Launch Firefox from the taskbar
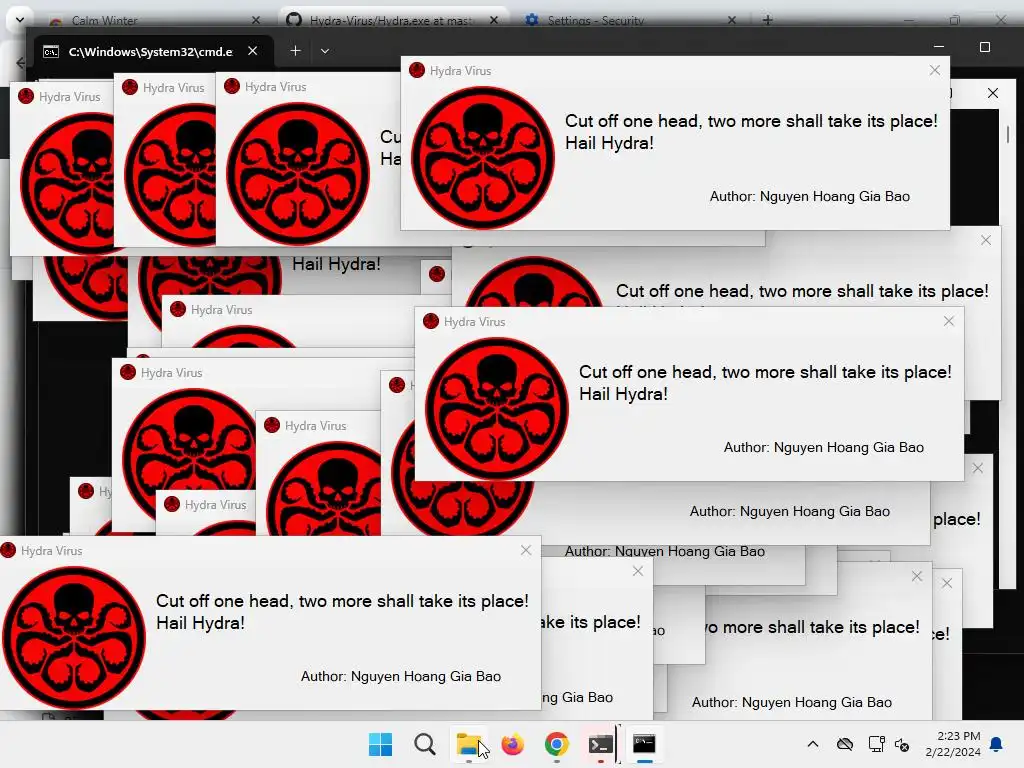The image size is (1024, 768). pyautogui.click(x=513, y=744)
